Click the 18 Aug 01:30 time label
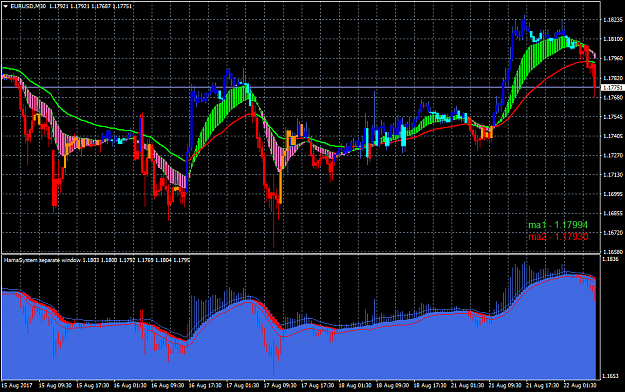 coord(355,386)
